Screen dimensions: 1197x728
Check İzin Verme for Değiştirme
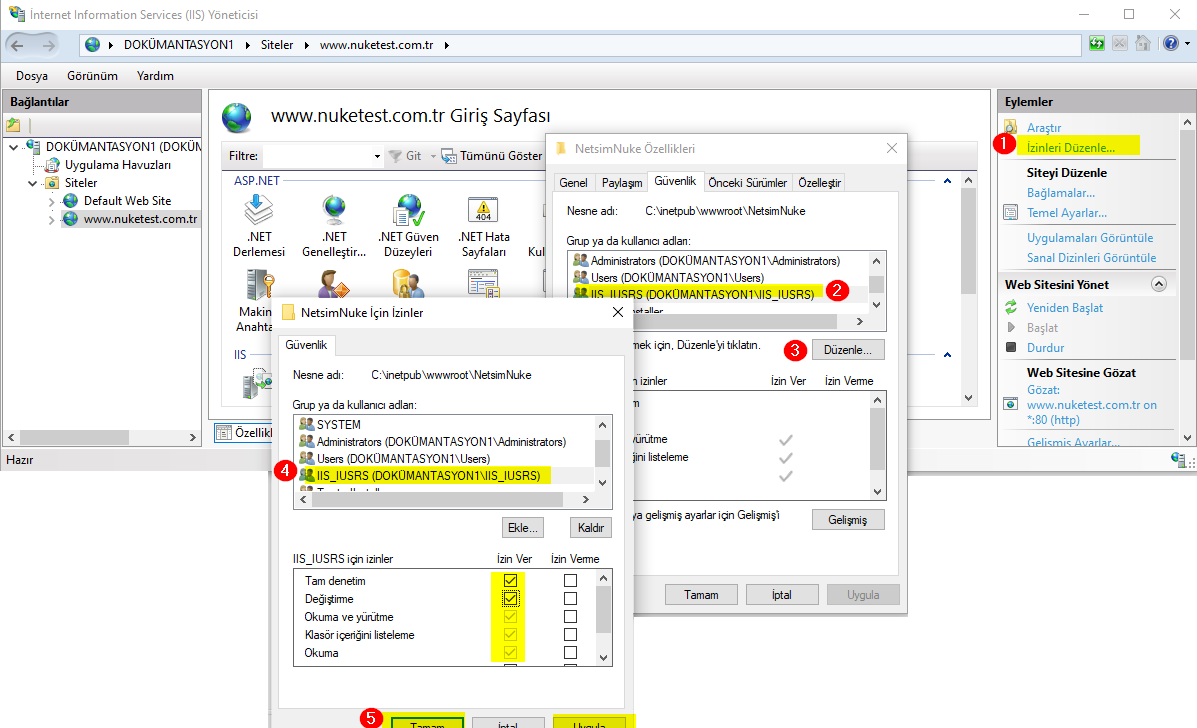click(x=570, y=598)
